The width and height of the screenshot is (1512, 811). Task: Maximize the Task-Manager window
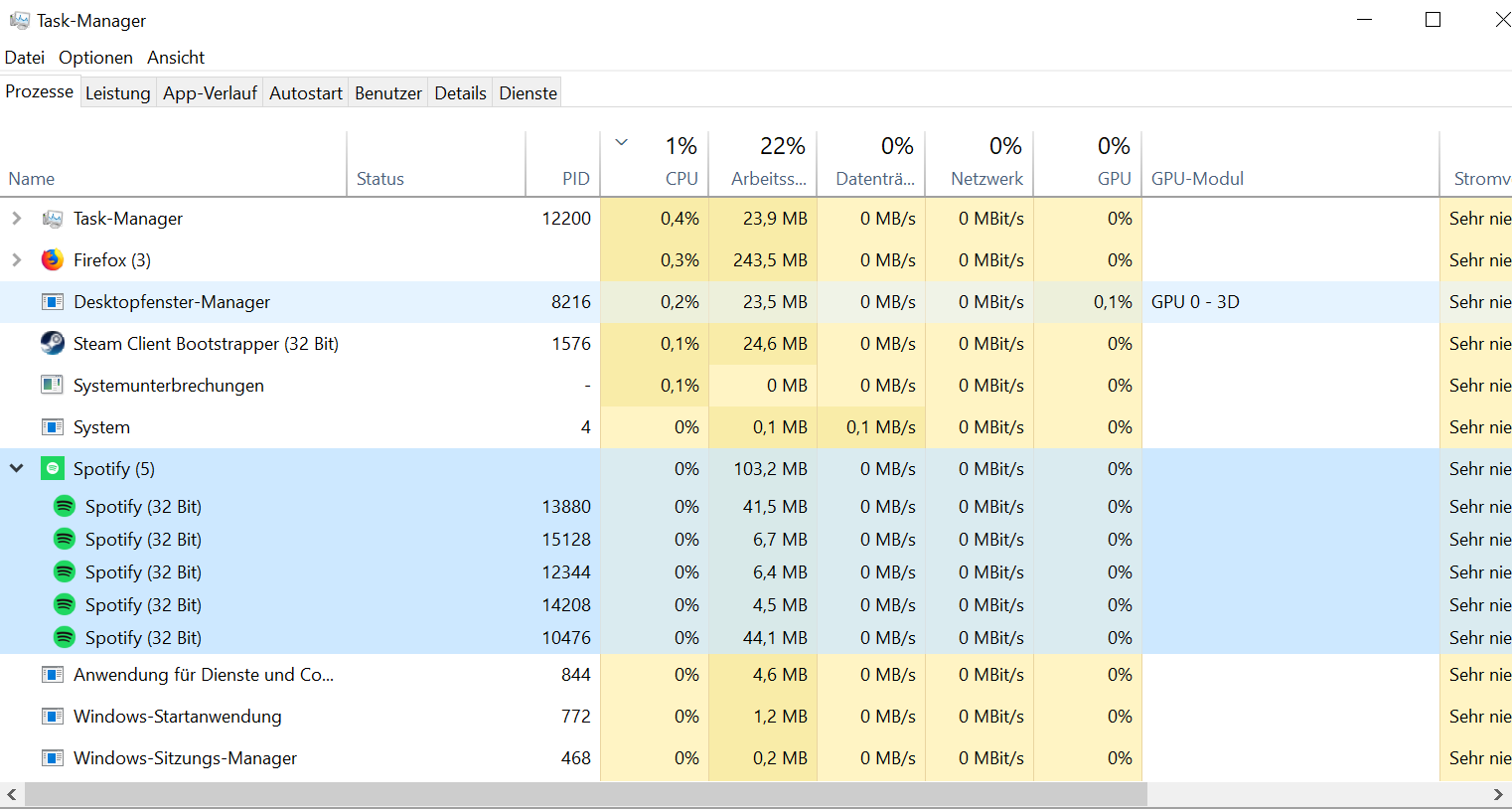point(1433,20)
